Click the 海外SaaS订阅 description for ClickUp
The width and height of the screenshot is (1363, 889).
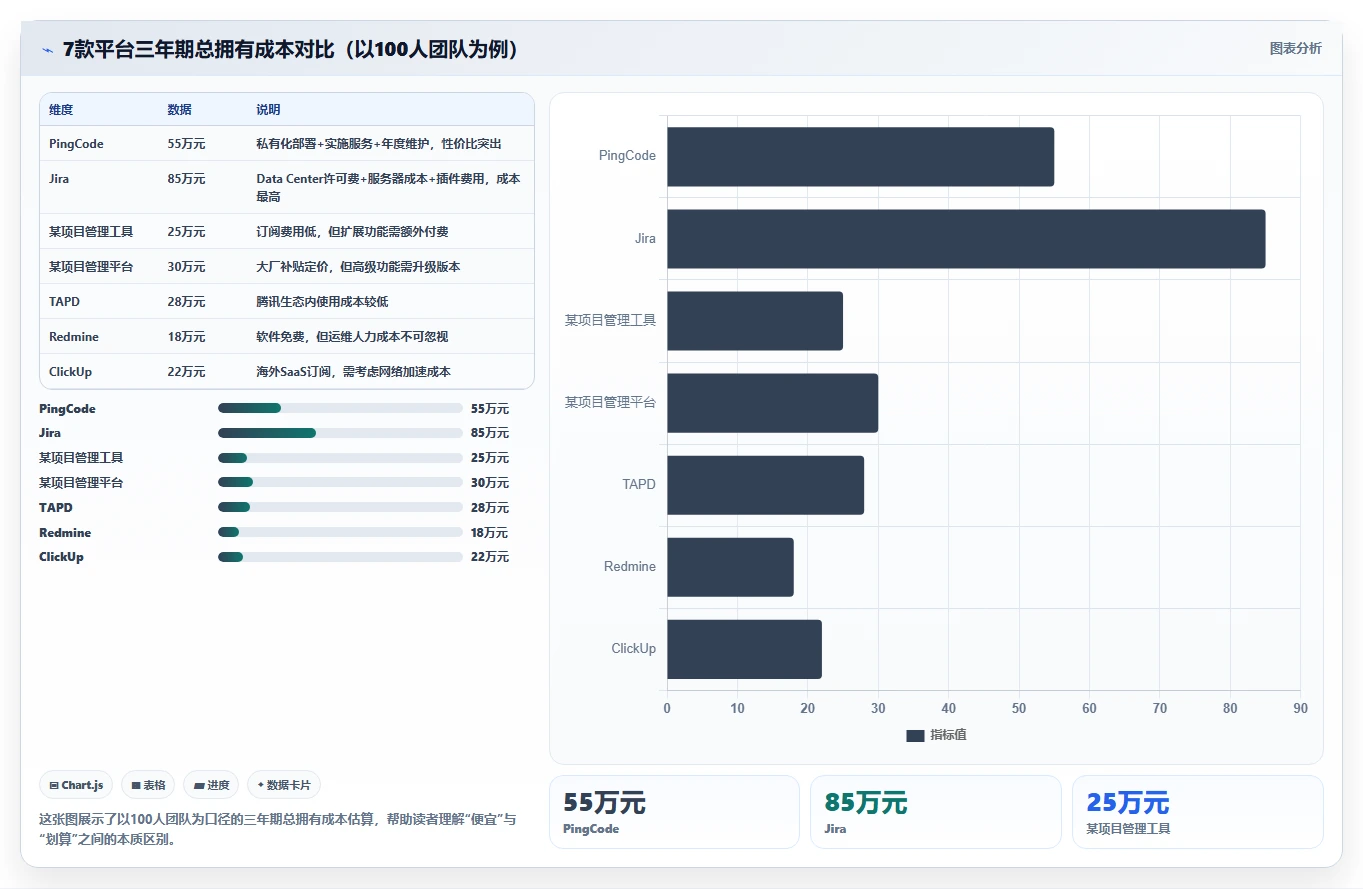tap(353, 372)
